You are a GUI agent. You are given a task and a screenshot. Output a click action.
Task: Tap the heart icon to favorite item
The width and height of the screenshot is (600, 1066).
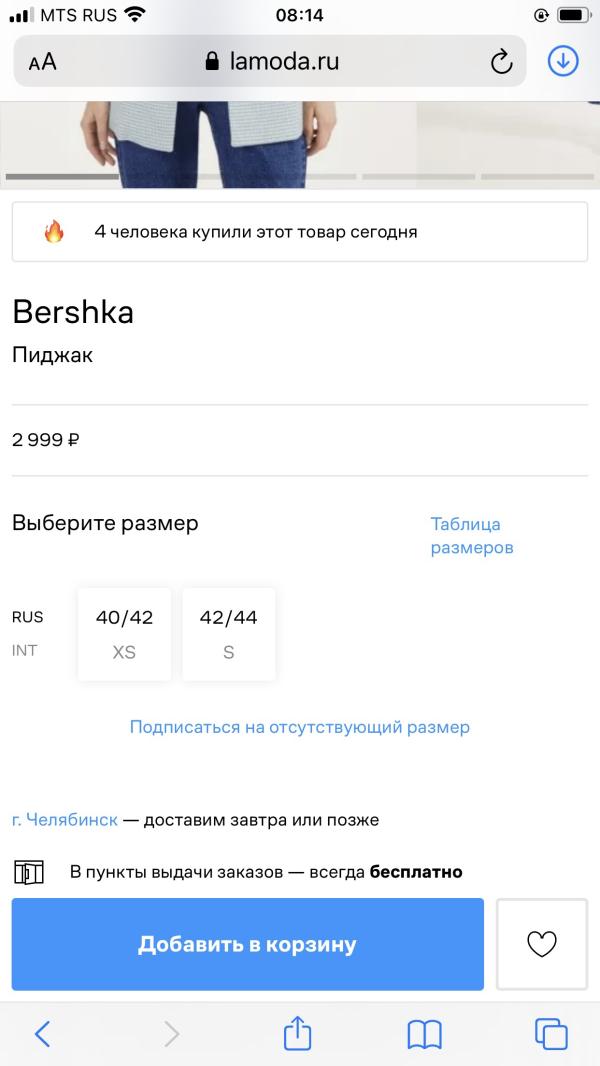tap(541, 944)
